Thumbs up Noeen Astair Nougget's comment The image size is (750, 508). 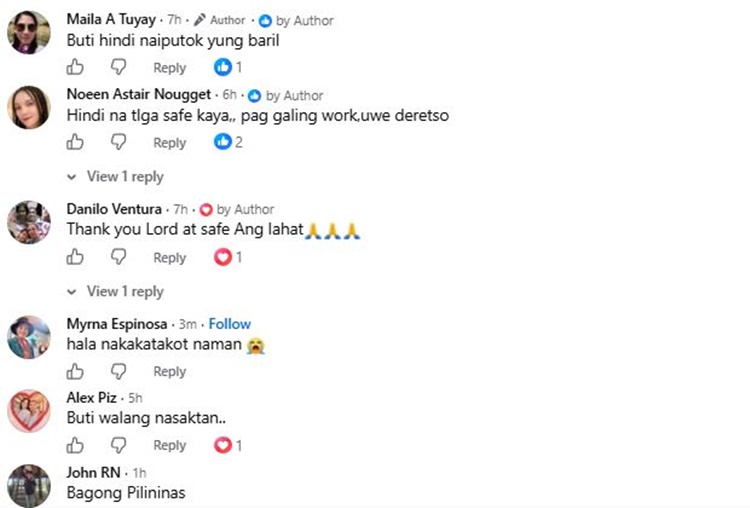click(75, 142)
